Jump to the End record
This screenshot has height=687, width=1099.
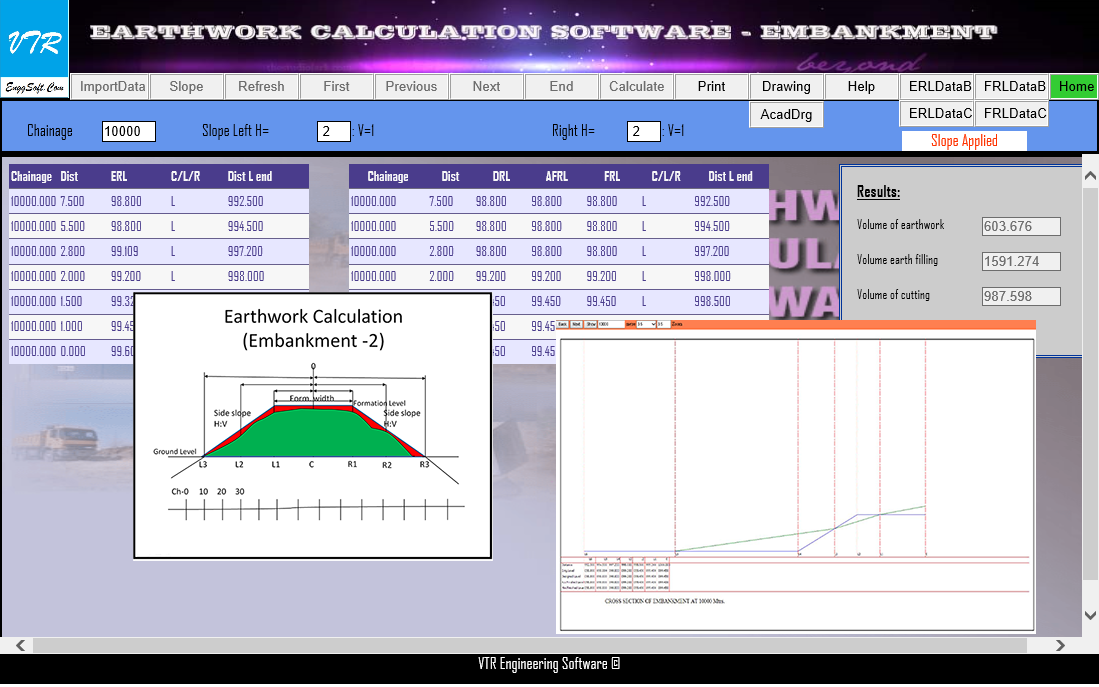[561, 87]
